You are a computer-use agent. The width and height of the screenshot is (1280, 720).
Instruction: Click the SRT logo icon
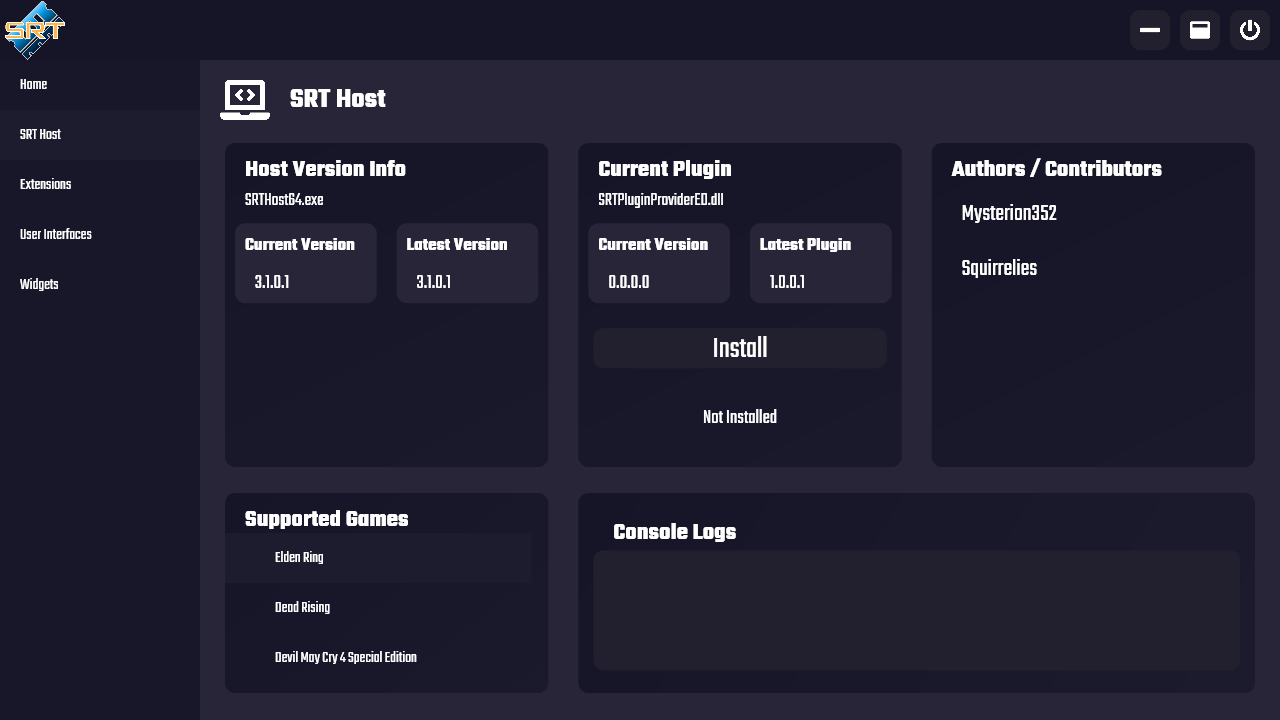[35, 30]
